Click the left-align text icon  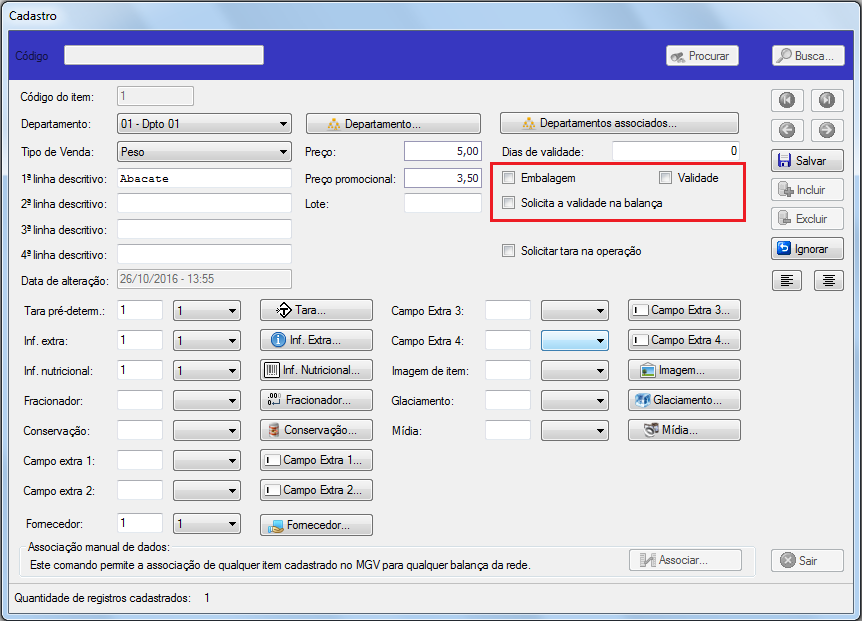click(x=787, y=280)
